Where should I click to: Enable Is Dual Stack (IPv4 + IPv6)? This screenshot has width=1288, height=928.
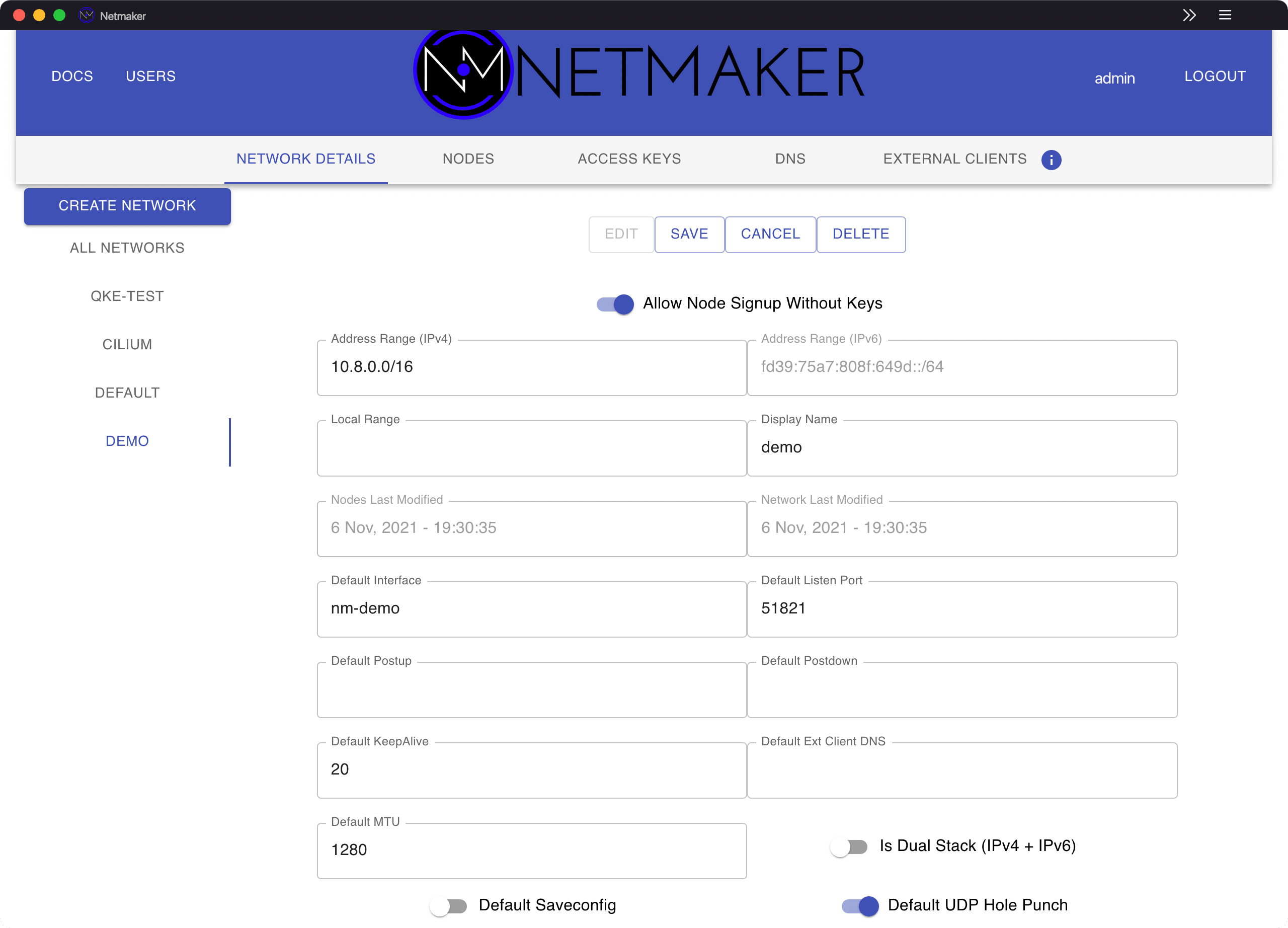click(849, 846)
